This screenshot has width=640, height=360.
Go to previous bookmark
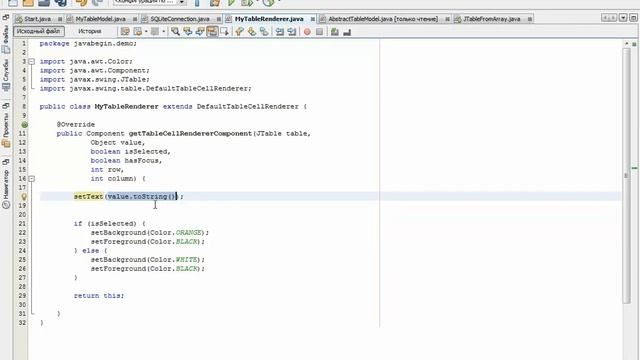pos(239,31)
